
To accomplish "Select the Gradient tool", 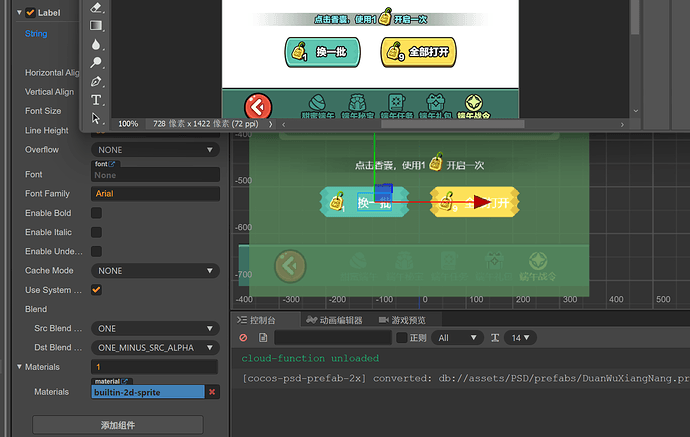I will (96, 26).
